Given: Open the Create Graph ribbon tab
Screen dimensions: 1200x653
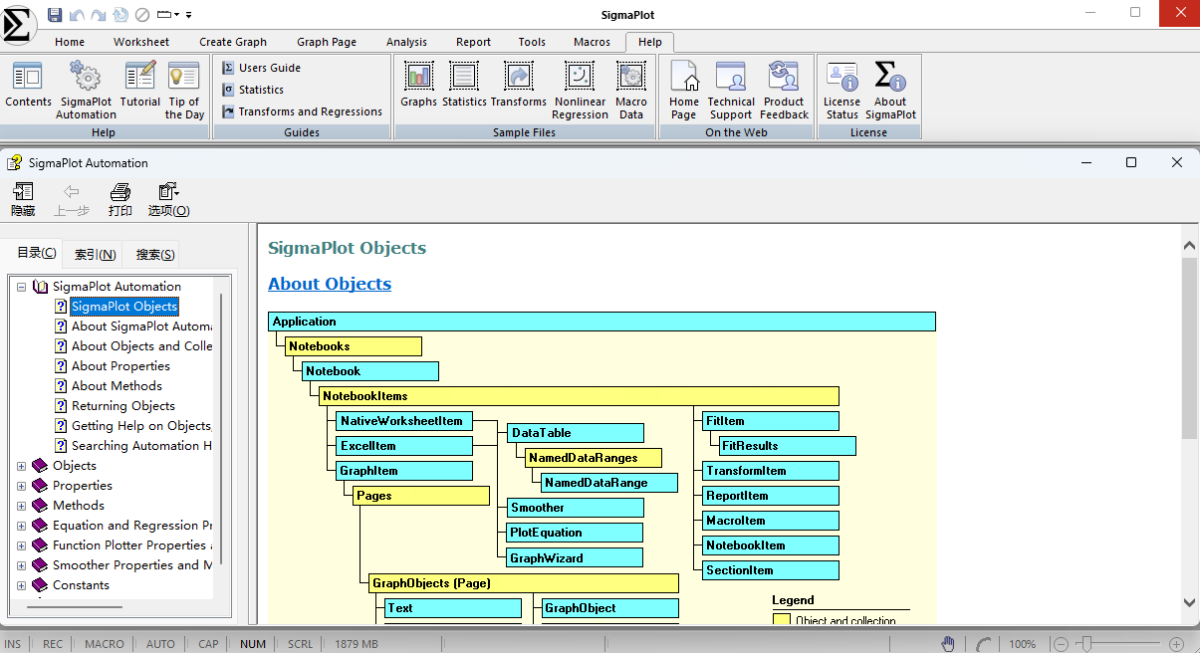Looking at the screenshot, I should (x=233, y=42).
